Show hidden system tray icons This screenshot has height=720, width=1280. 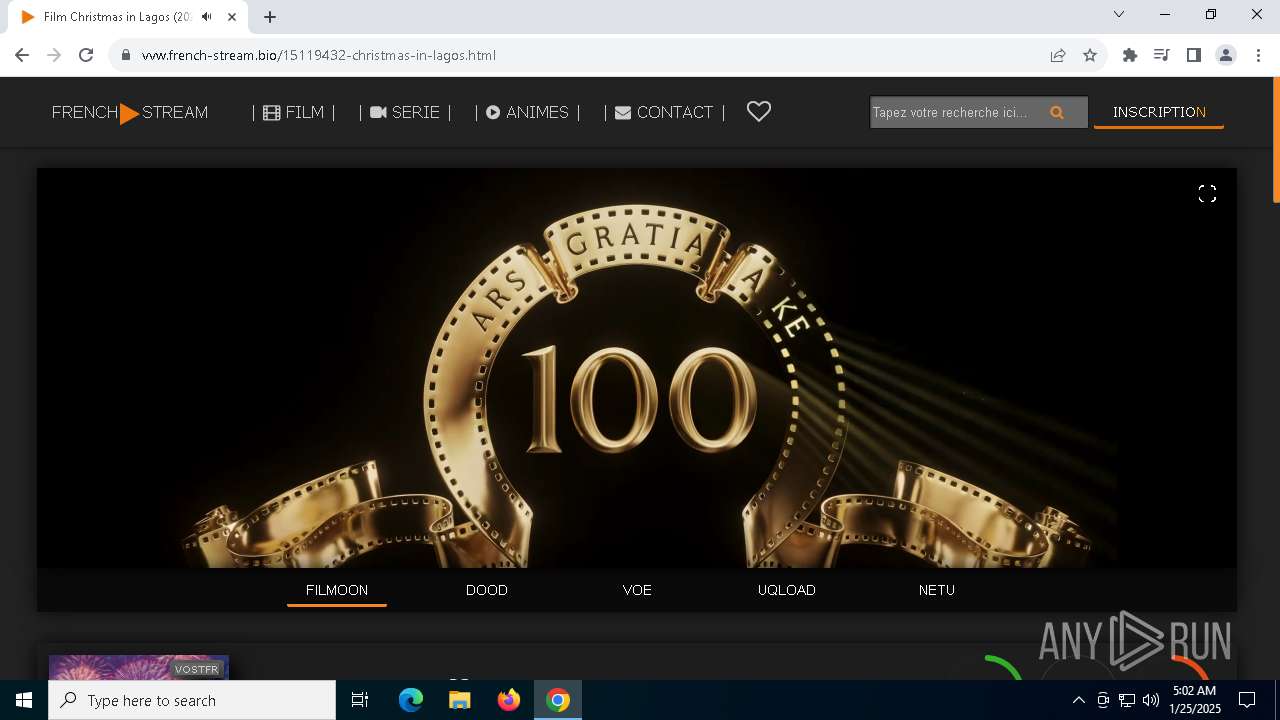pos(1078,700)
